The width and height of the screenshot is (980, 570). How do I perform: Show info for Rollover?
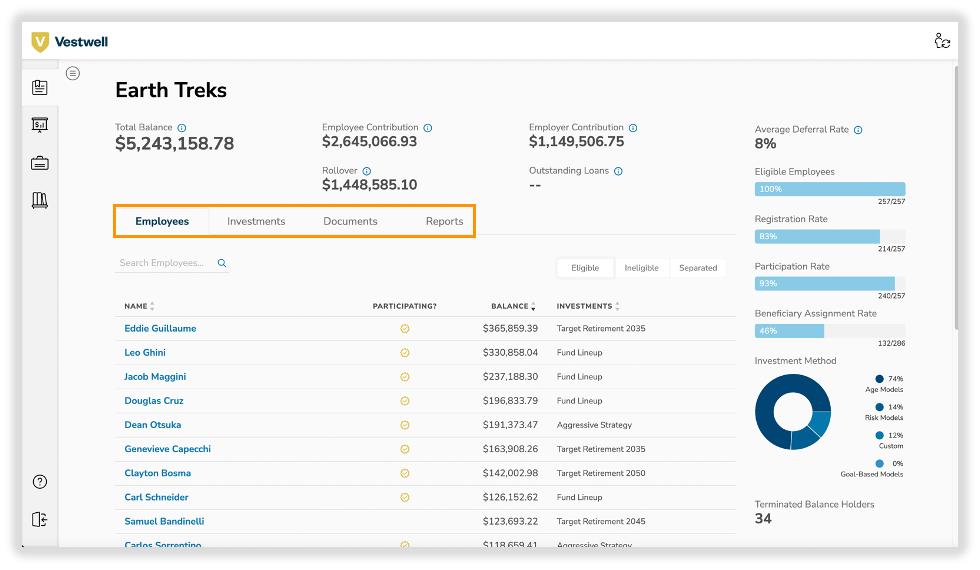tap(367, 171)
